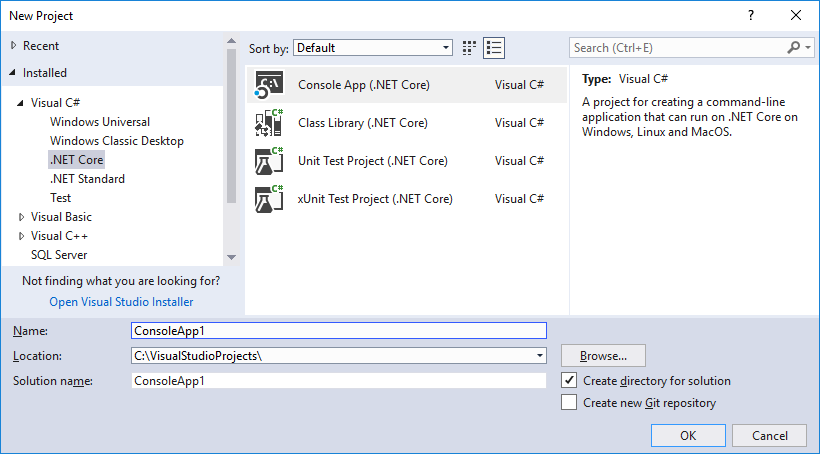This screenshot has height=454, width=820.
Task: Click the Console App template icon
Action: tap(269, 85)
